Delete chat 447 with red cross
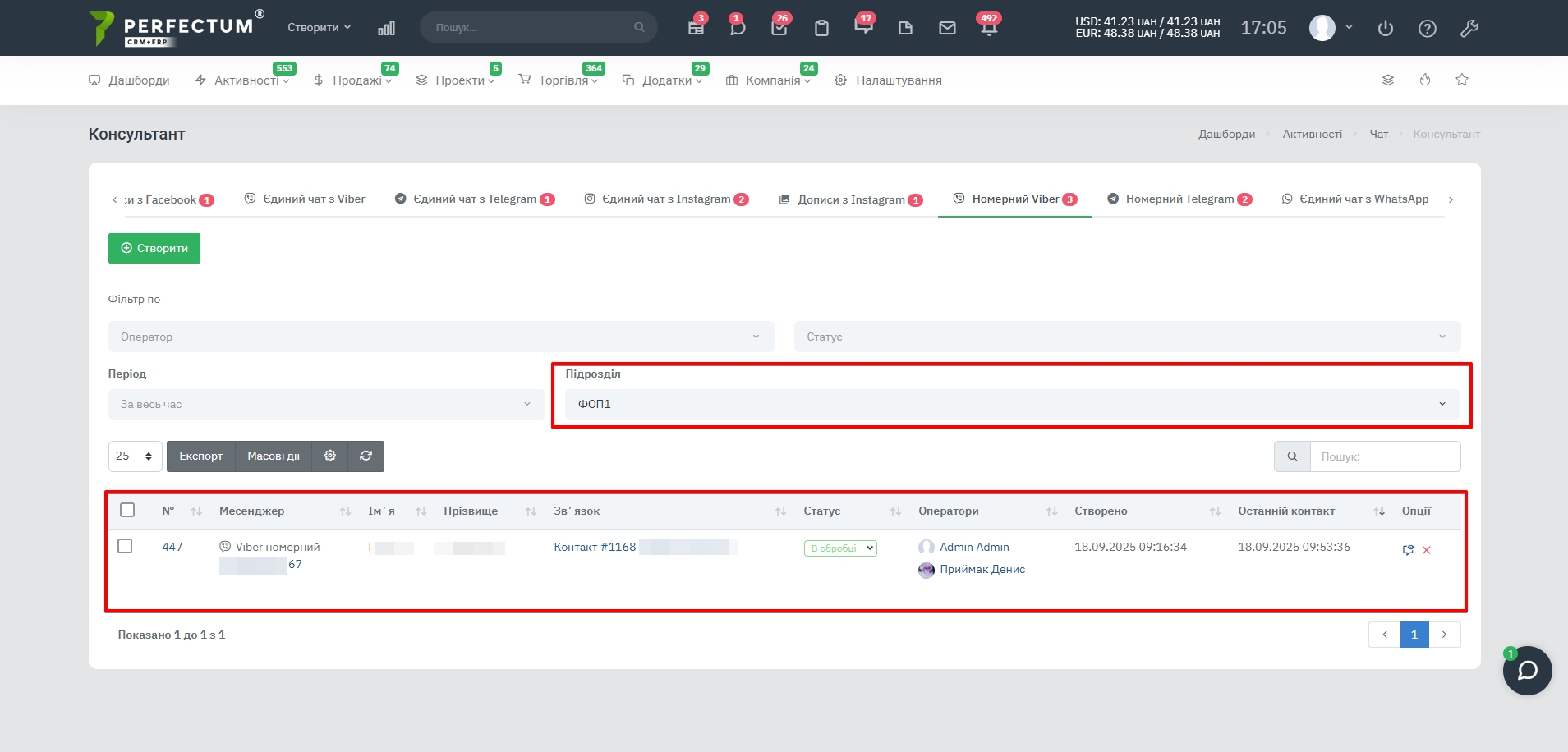This screenshot has width=1568, height=752. (x=1427, y=550)
